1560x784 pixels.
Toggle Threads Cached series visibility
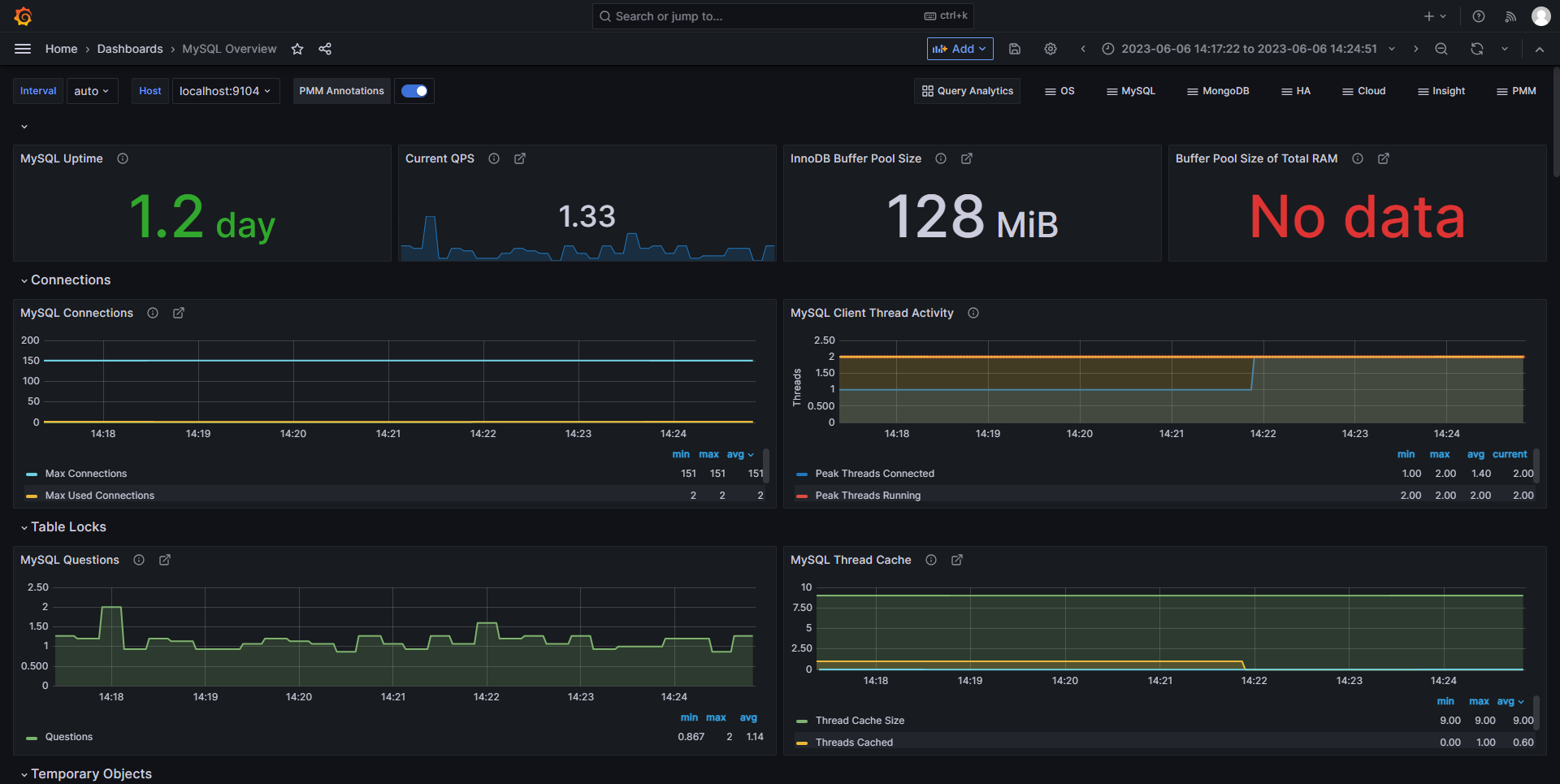(x=854, y=743)
